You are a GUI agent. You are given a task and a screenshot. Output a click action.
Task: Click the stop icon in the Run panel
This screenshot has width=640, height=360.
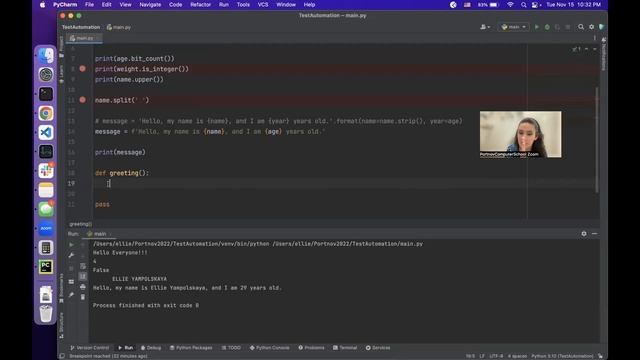[71, 269]
